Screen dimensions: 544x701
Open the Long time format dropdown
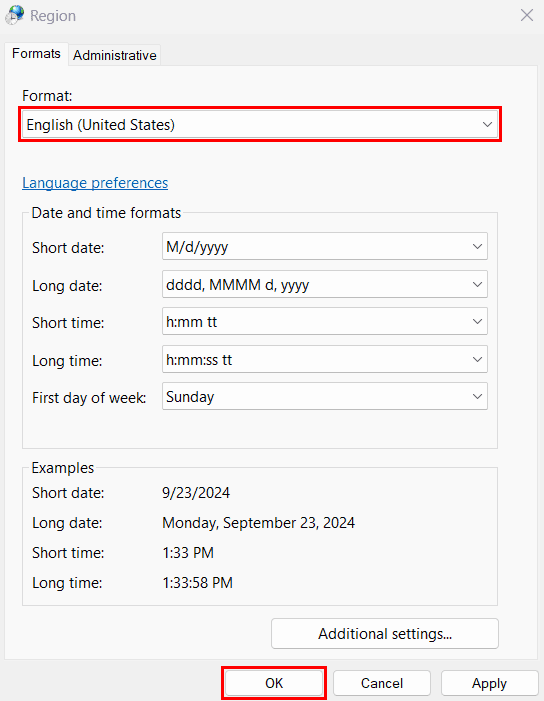pyautogui.click(x=325, y=359)
